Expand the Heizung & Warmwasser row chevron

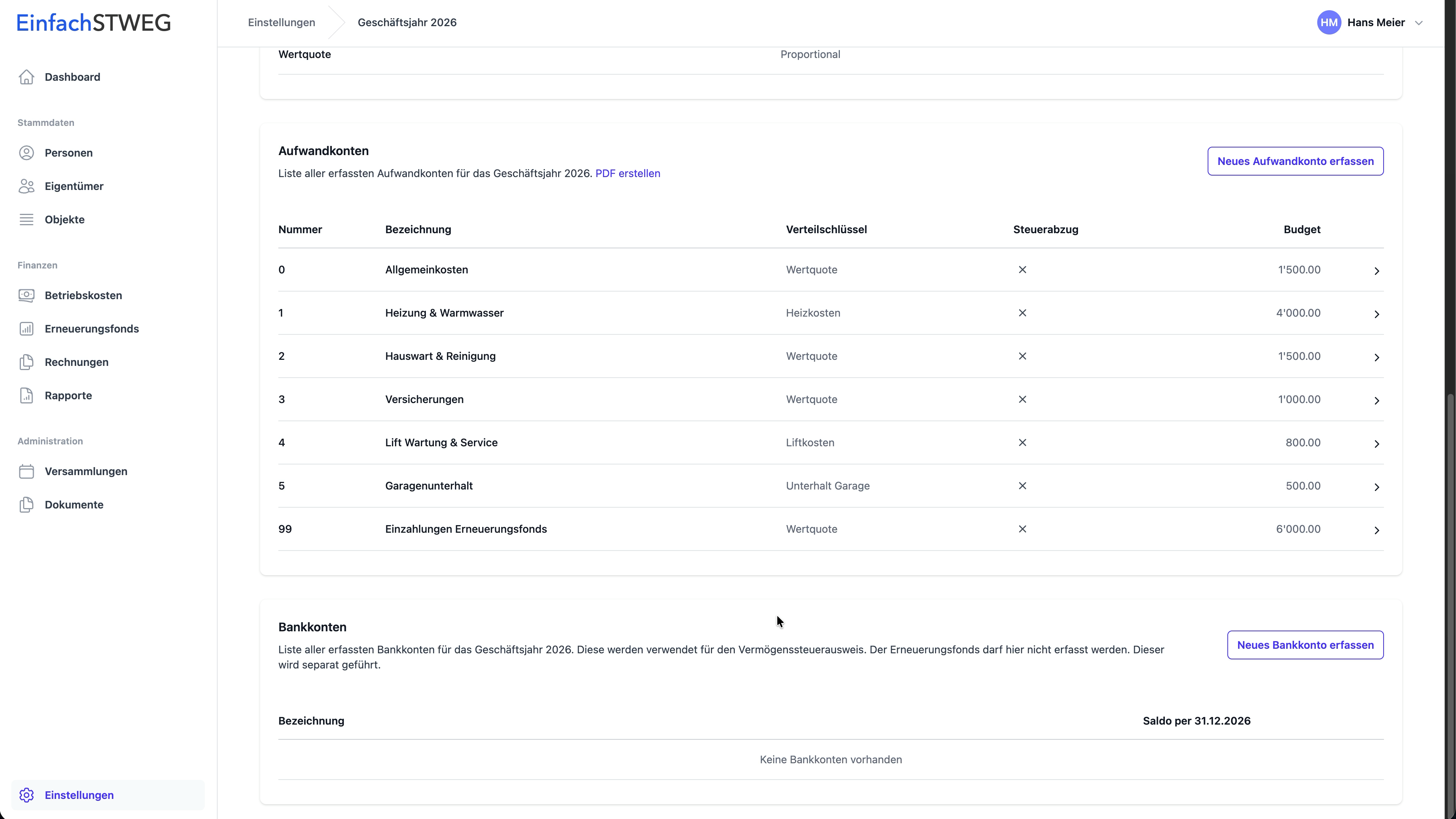(x=1376, y=314)
